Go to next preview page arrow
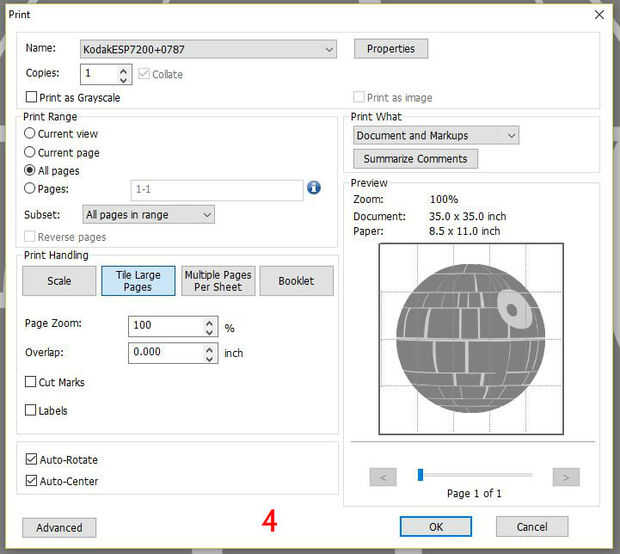This screenshot has width=620, height=554. point(566,477)
